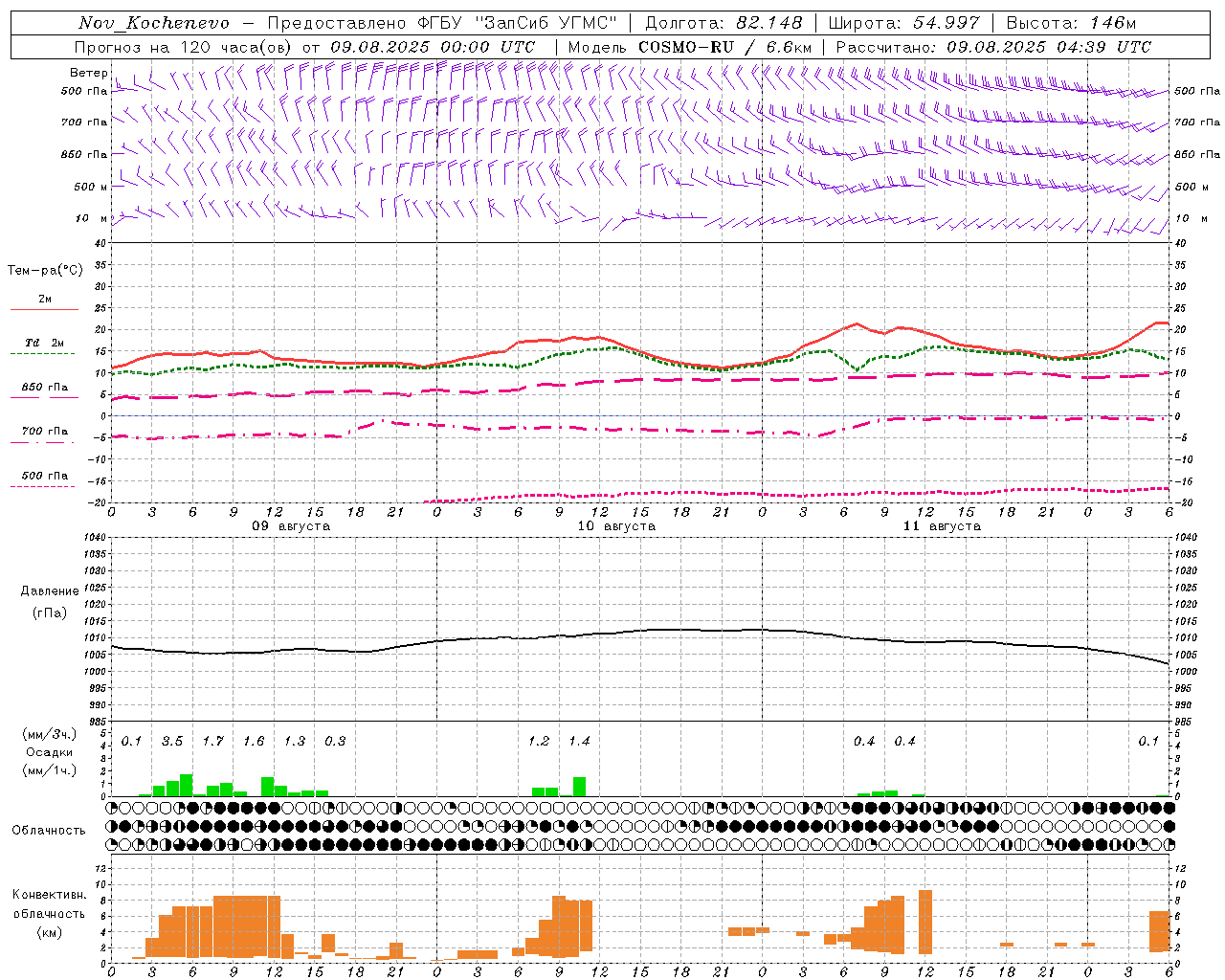Click the 1.4 precipitation total value
Screen dimensions: 1225x980
click(x=579, y=742)
